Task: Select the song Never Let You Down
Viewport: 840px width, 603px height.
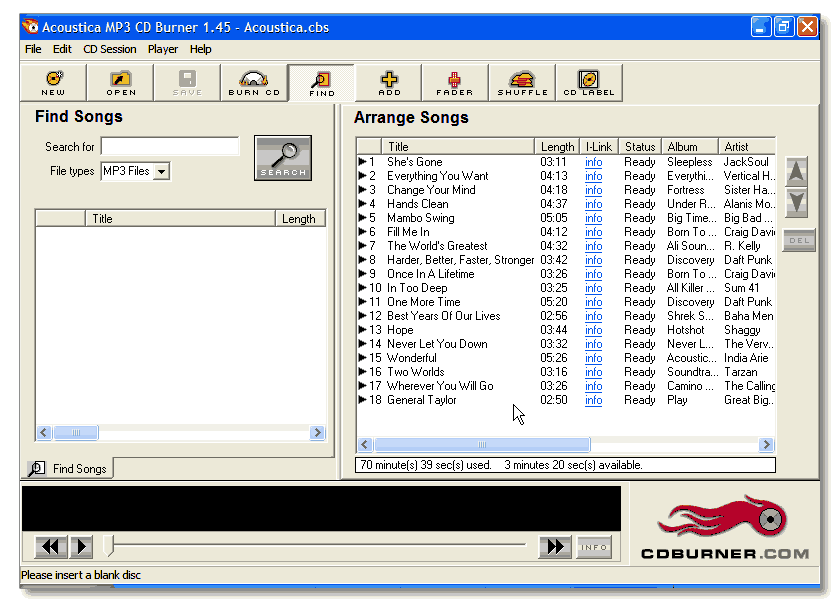Action: pos(437,344)
